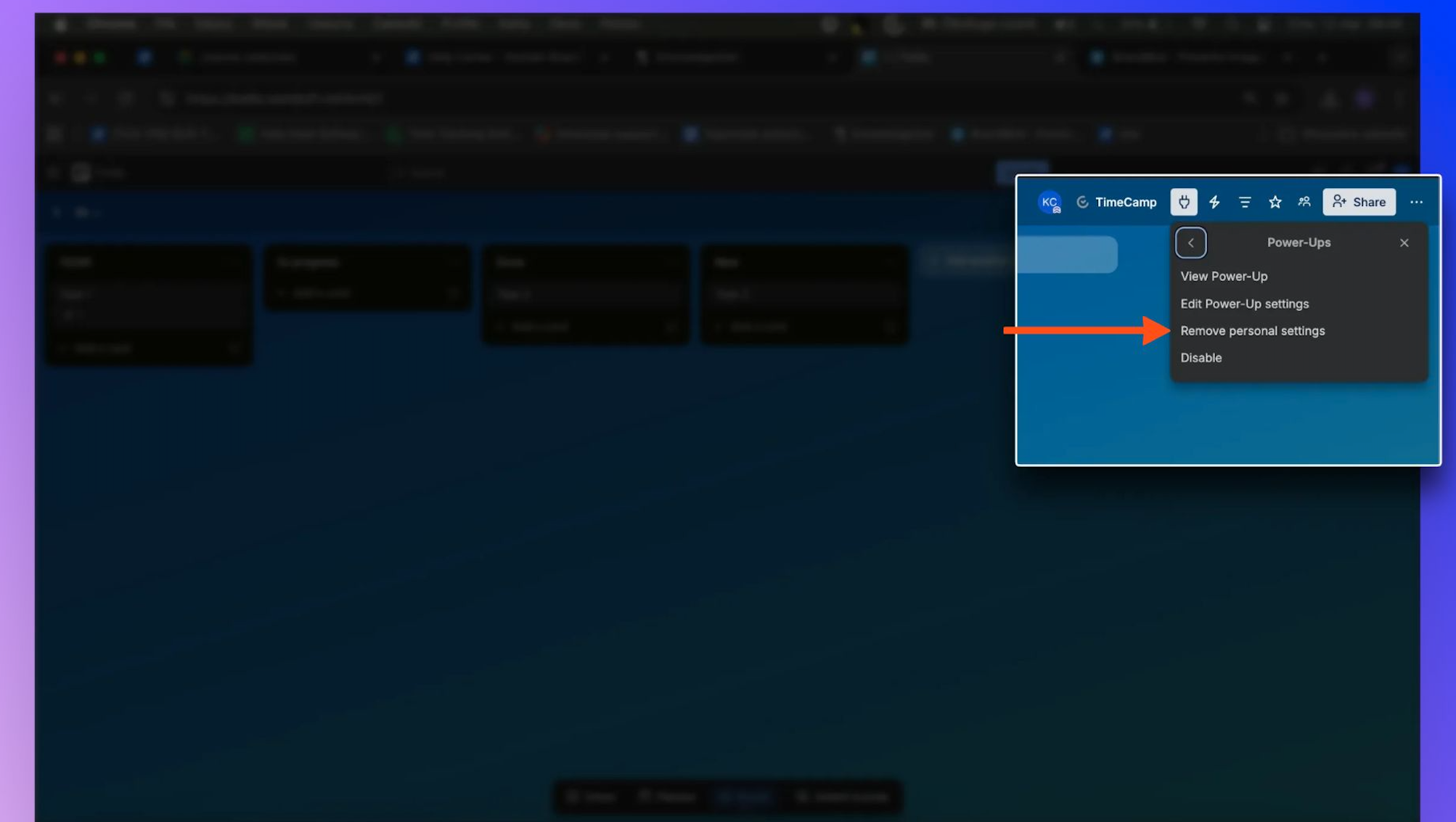The width and height of the screenshot is (1456, 822).
Task: Choose Edit Power-Up settings
Action: [1244, 304]
